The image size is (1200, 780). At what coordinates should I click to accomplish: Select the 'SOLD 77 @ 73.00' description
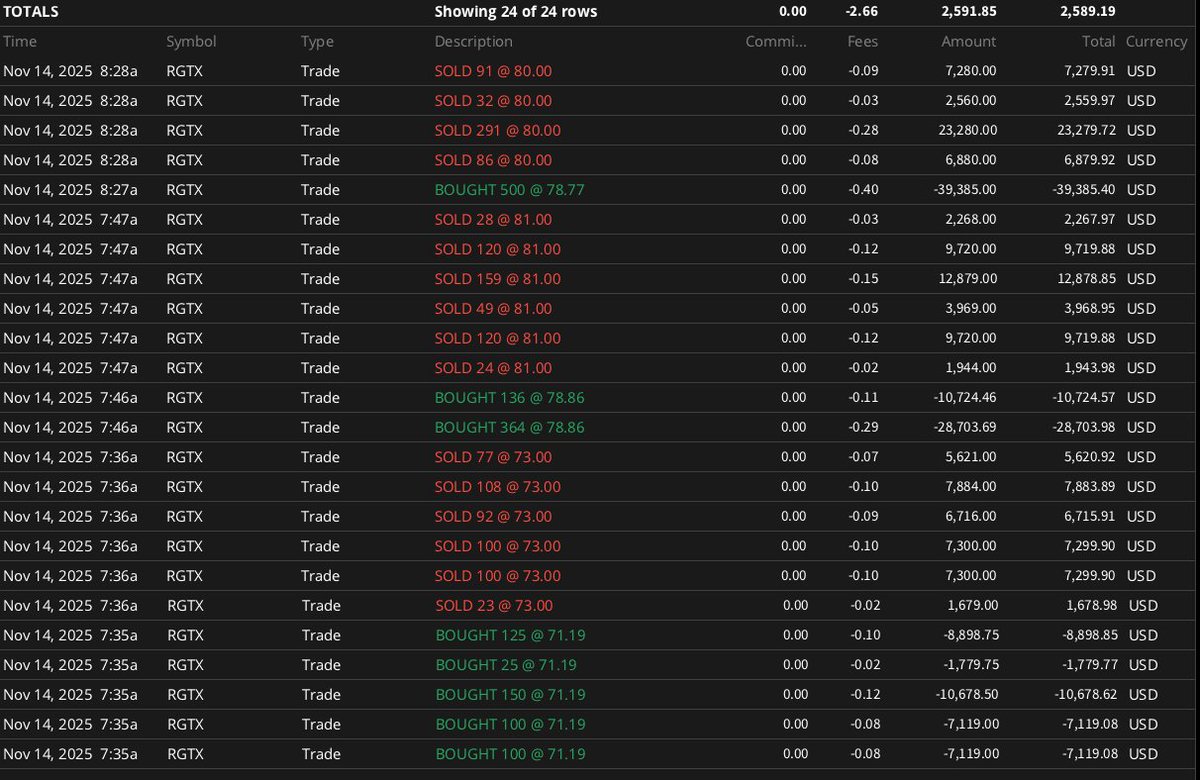(493, 457)
